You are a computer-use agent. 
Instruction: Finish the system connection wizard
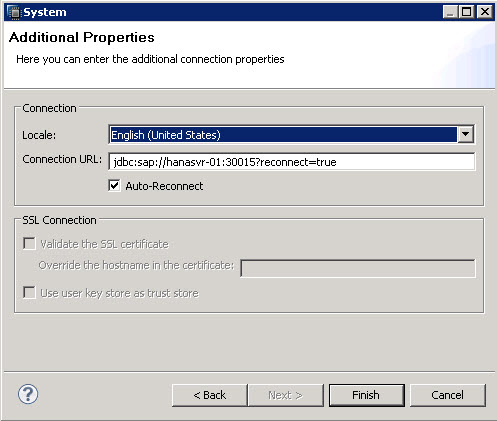366,395
